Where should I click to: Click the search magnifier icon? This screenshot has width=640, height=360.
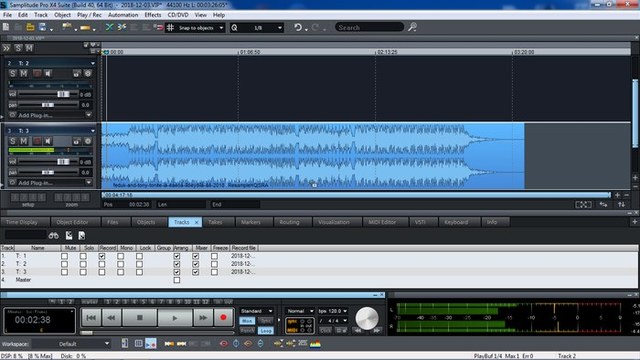pos(413,27)
